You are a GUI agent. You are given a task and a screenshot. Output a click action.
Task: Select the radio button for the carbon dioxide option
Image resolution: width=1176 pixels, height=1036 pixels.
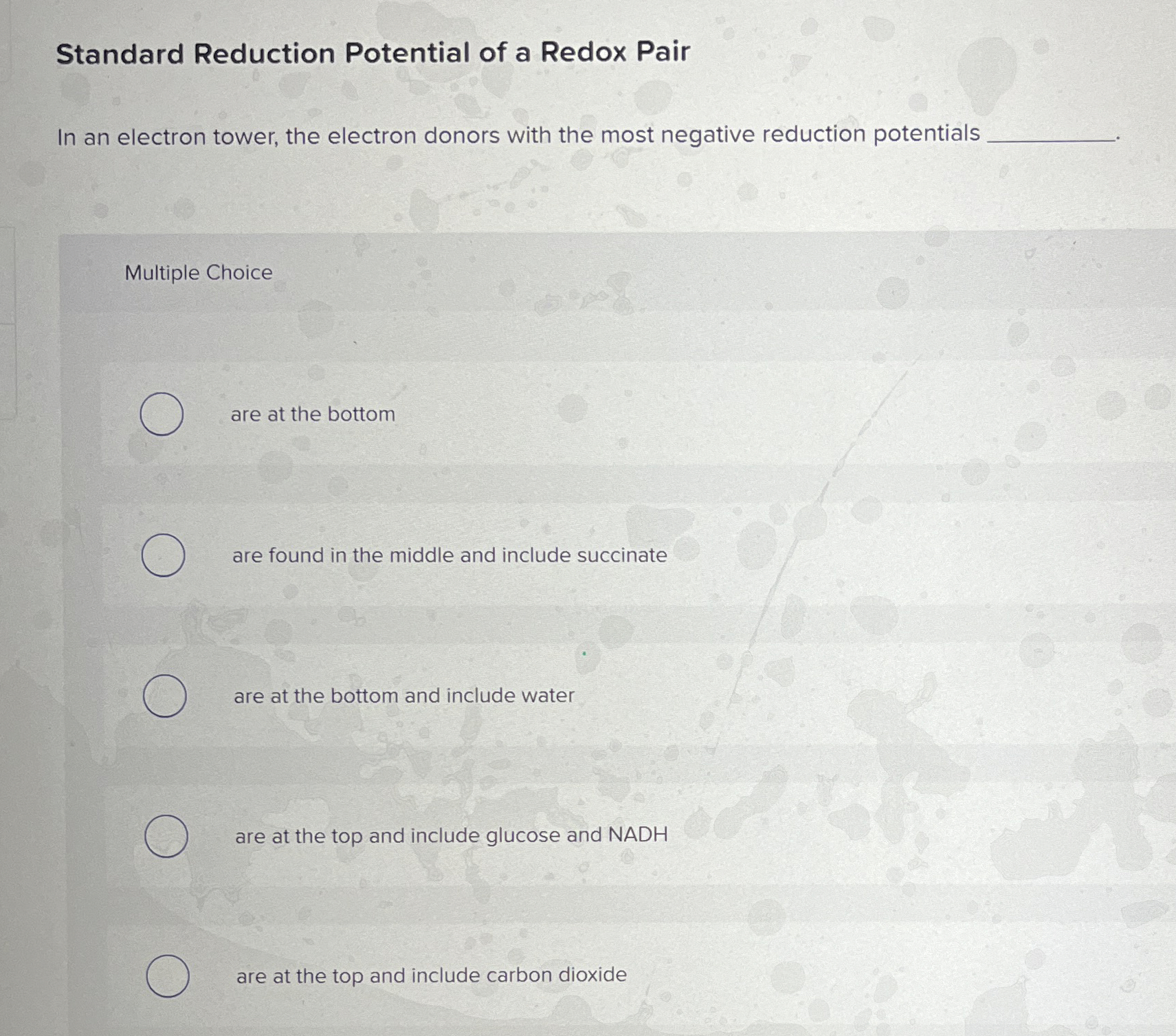[x=168, y=976]
